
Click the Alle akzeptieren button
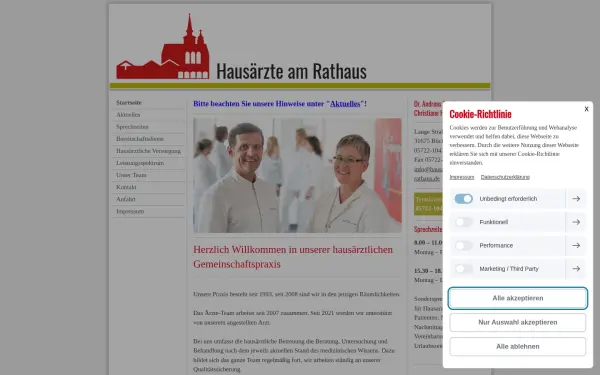pos(518,298)
